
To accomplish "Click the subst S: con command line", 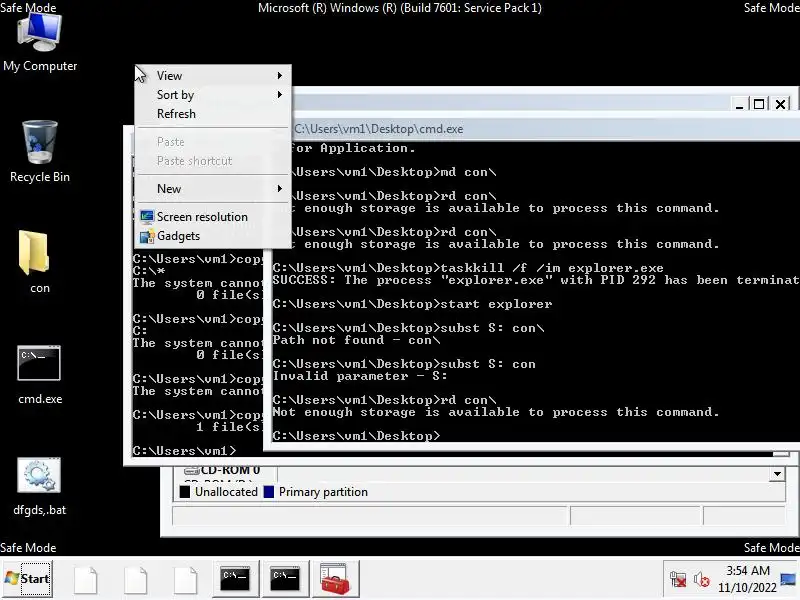I will (404, 364).
